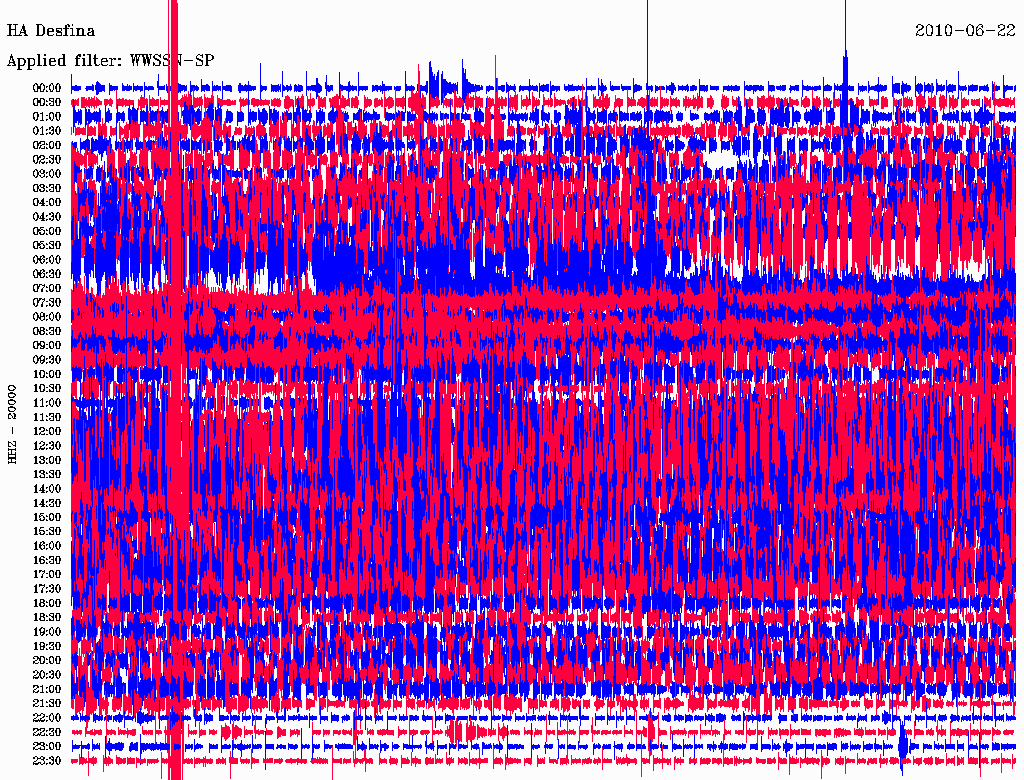1024x780 pixels.
Task: Select the 13:30 time label
Action: 47,474
